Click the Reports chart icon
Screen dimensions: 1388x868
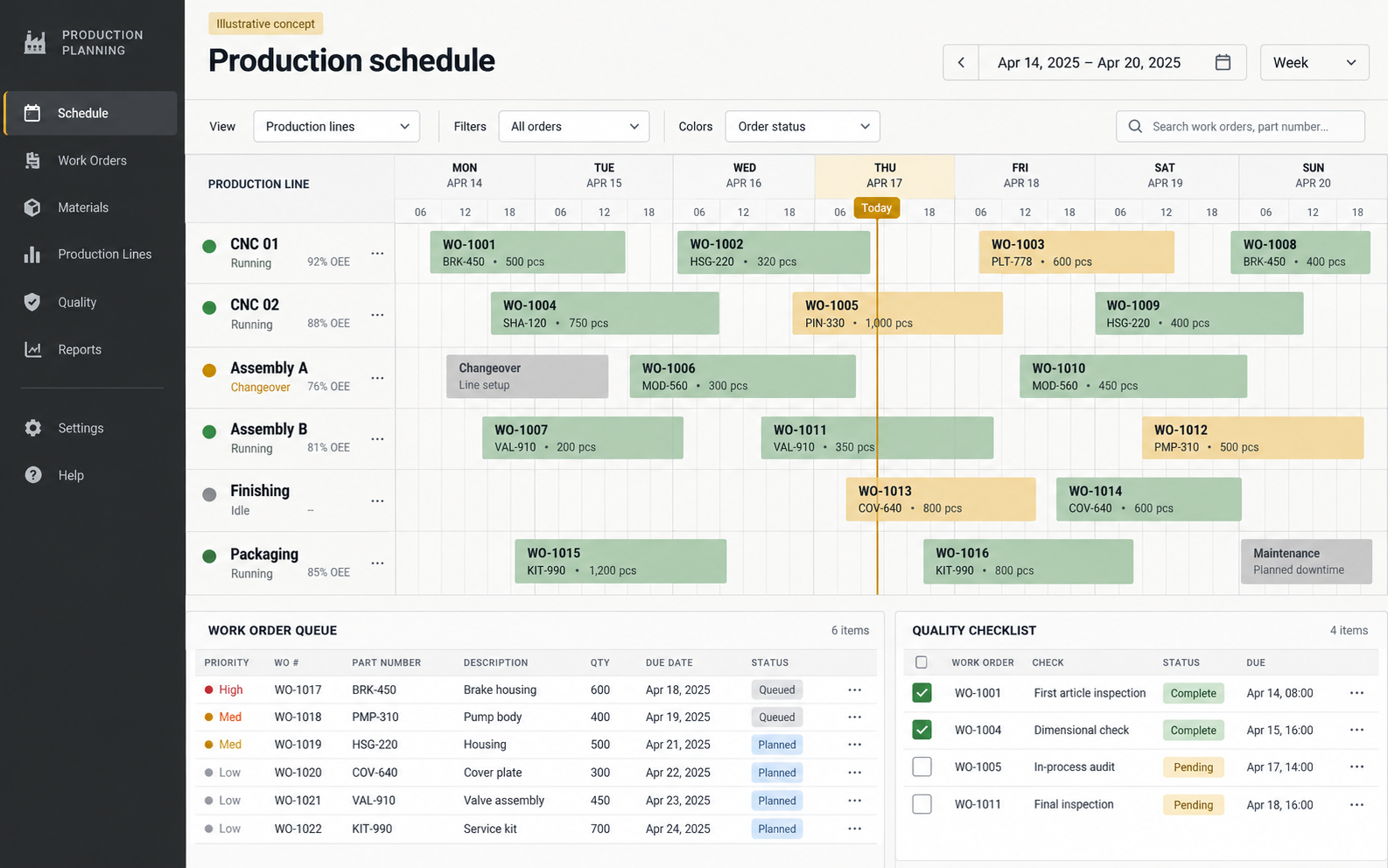coord(32,349)
